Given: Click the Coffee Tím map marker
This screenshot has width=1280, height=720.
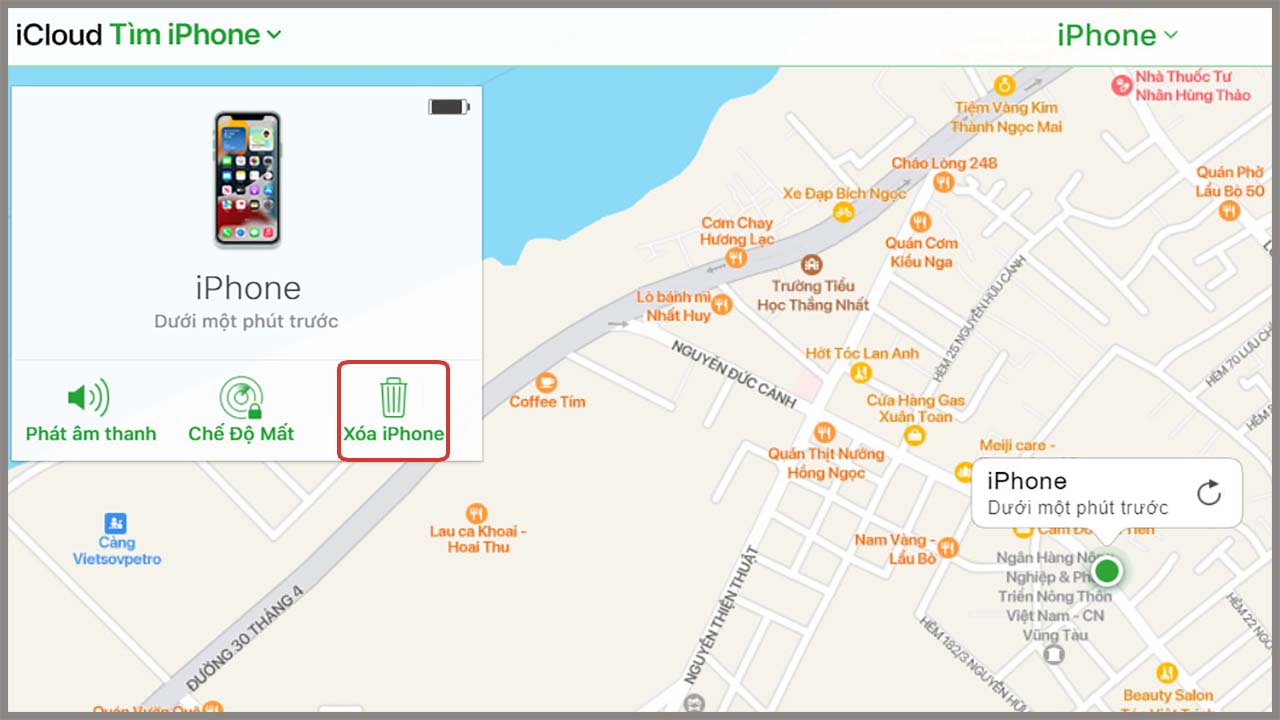Looking at the screenshot, I should tap(546, 382).
